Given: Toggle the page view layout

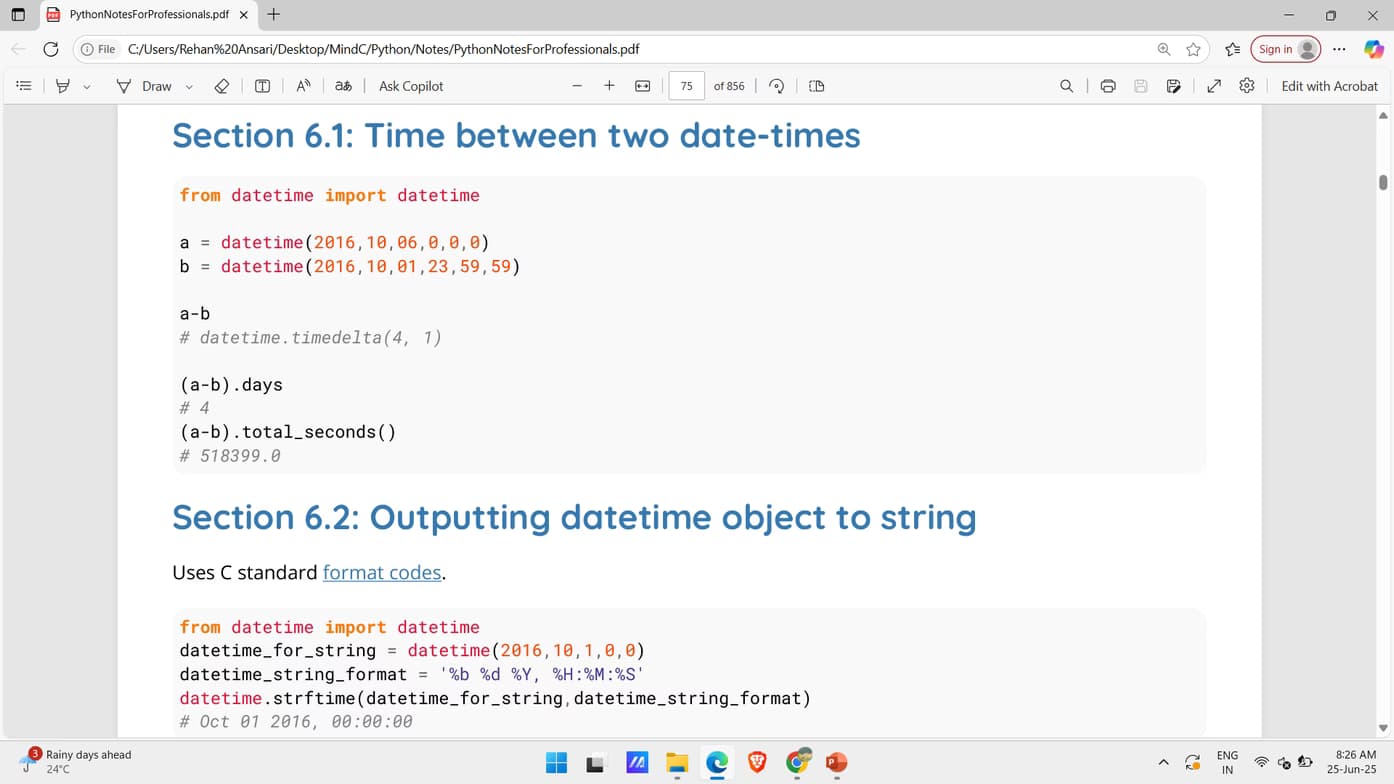Looking at the screenshot, I should tap(816, 86).
